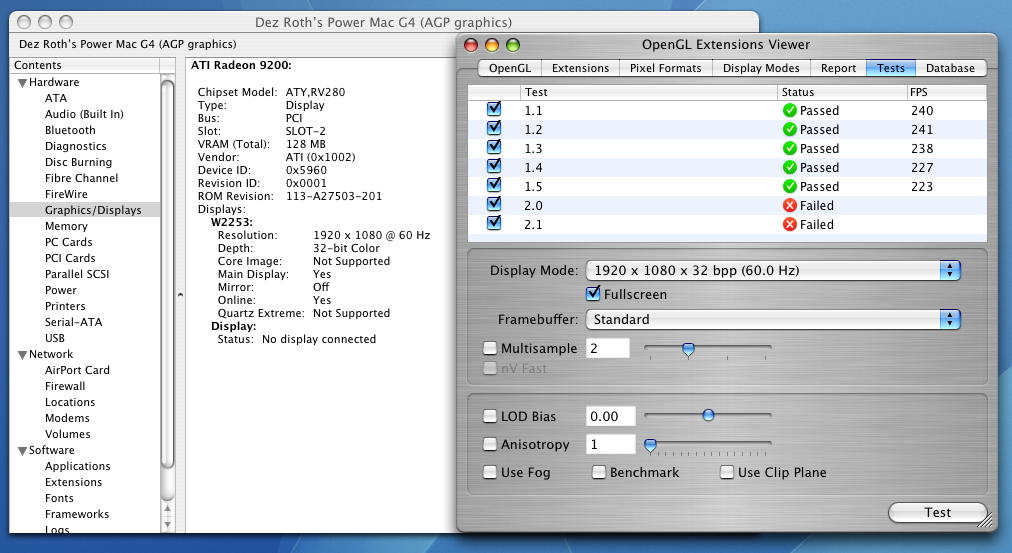The height and width of the screenshot is (553, 1012).
Task: Click the Contents column header in System Profiler
Action: point(85,65)
